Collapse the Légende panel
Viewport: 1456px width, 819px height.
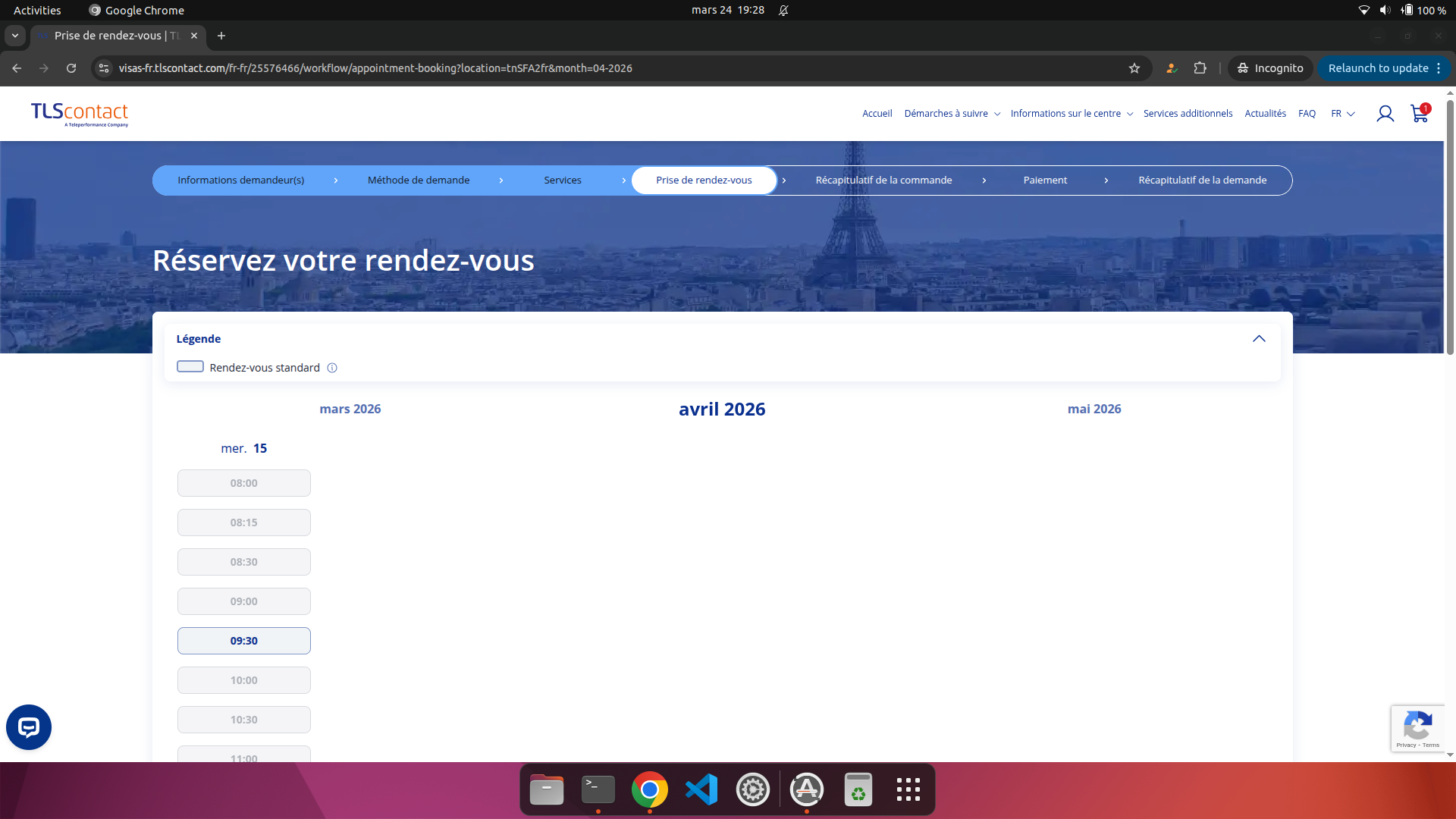[1260, 339]
